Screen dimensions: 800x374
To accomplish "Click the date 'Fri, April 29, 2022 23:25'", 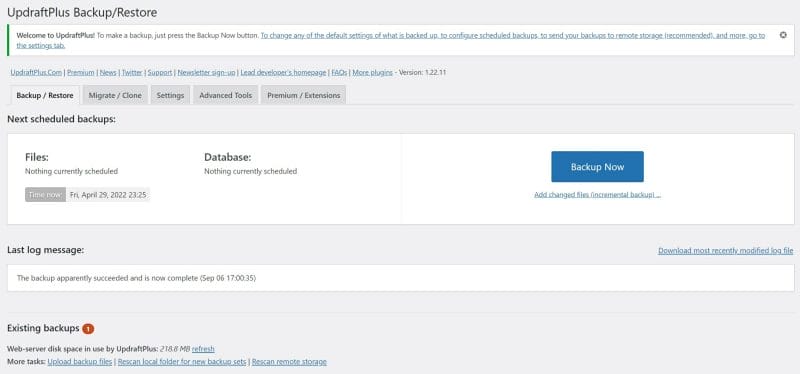I will [108, 194].
